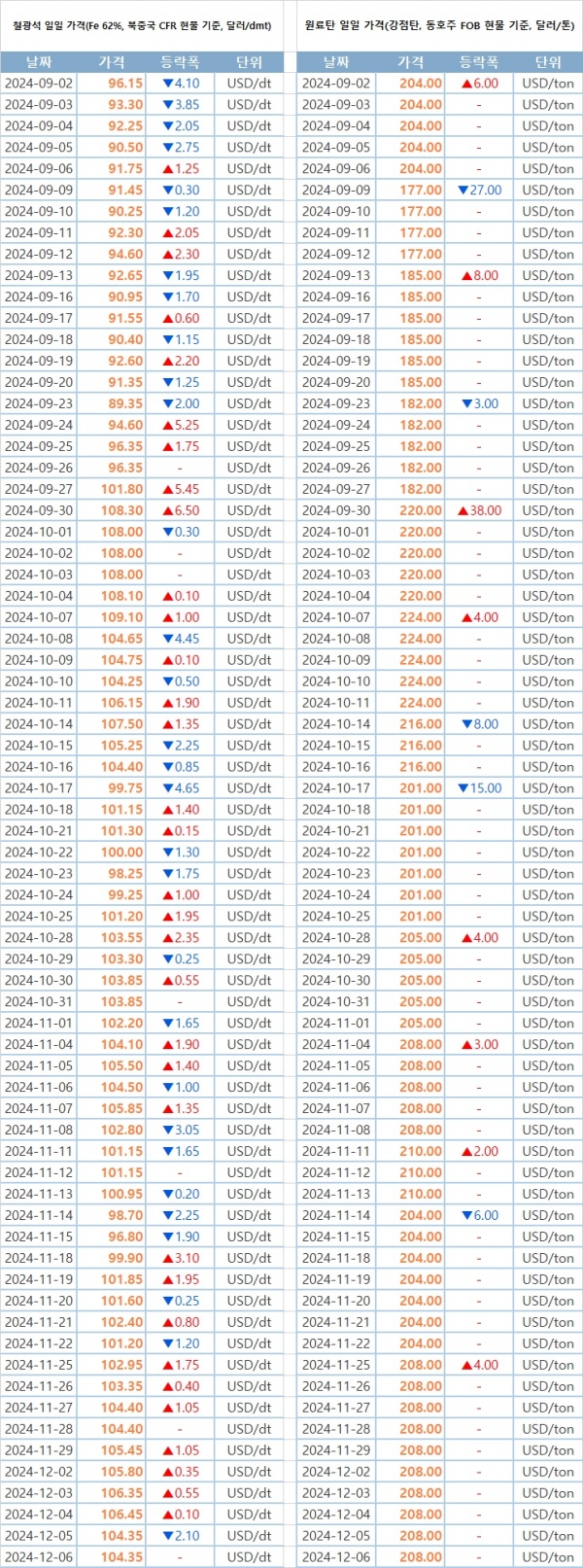
Task: Click the iron ore price 89.35
Action: [124, 403]
